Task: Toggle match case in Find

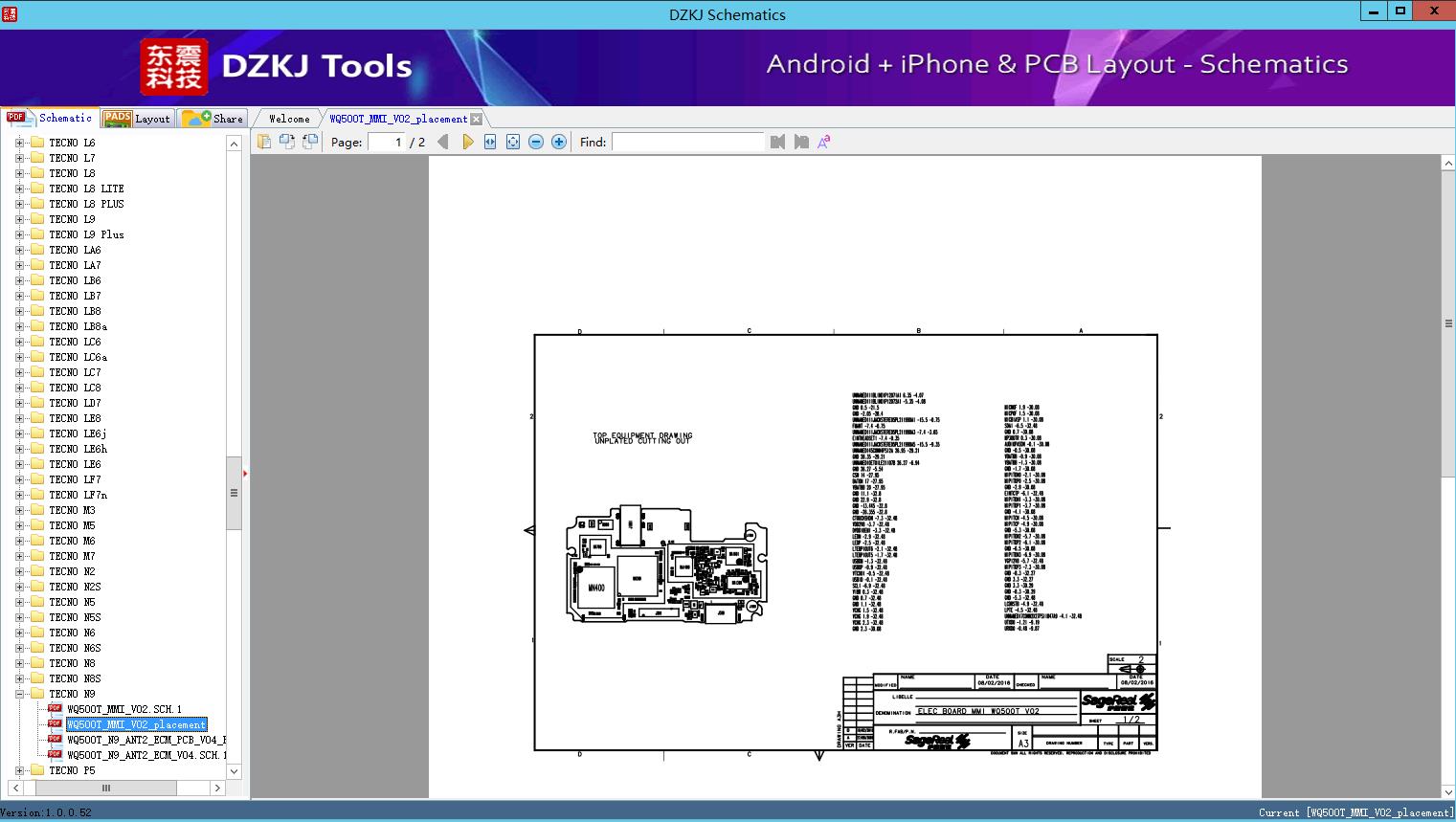Action: pyautogui.click(x=823, y=142)
